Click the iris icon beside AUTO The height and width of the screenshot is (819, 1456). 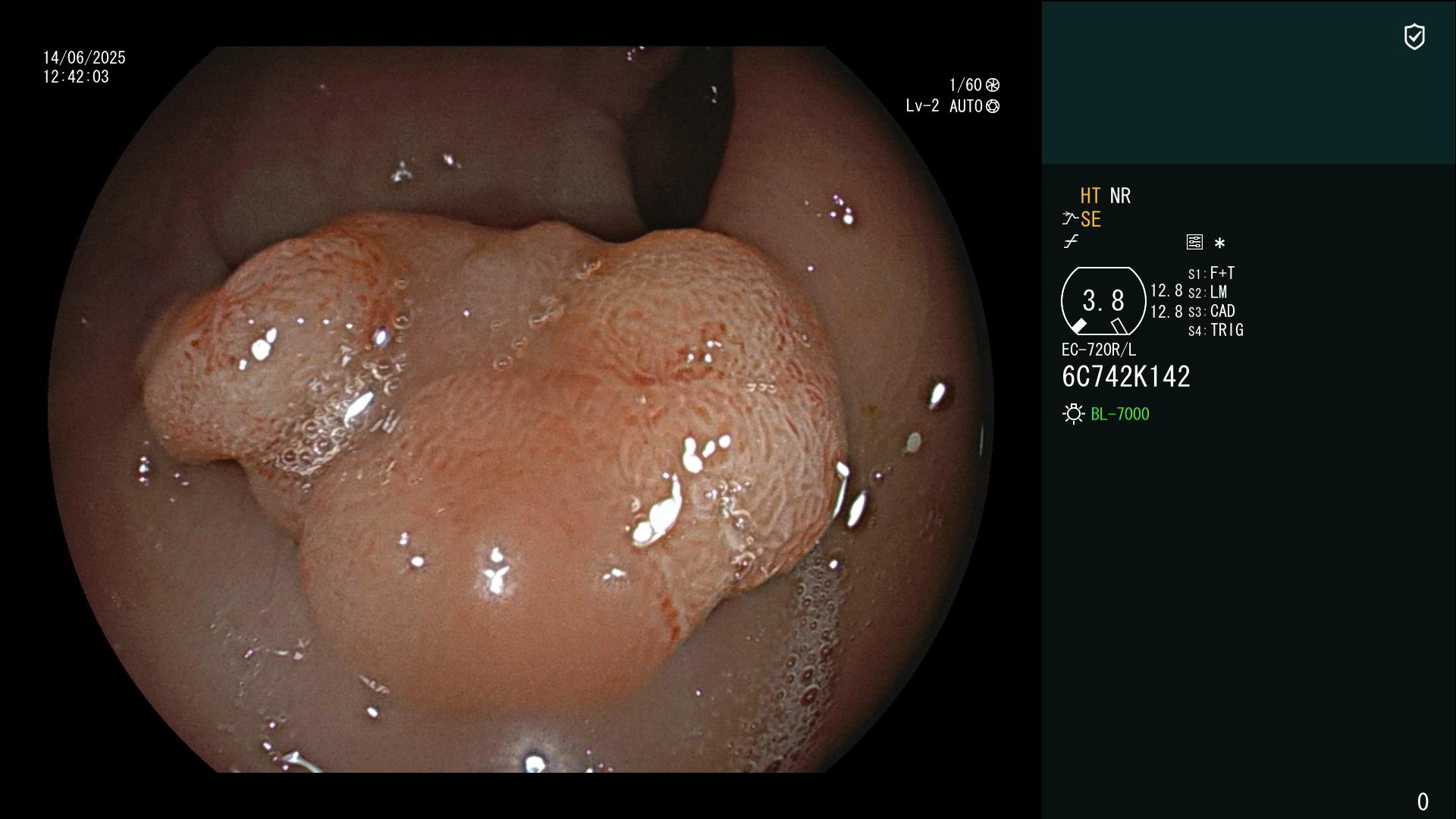tap(993, 107)
